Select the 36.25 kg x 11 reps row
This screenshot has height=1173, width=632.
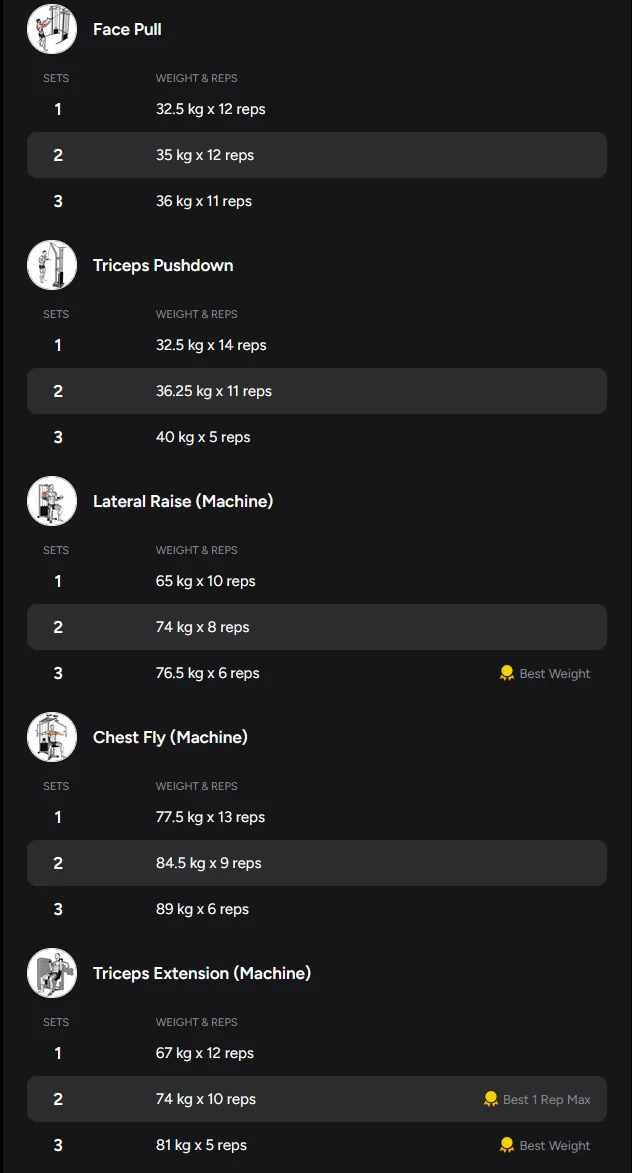(316, 391)
